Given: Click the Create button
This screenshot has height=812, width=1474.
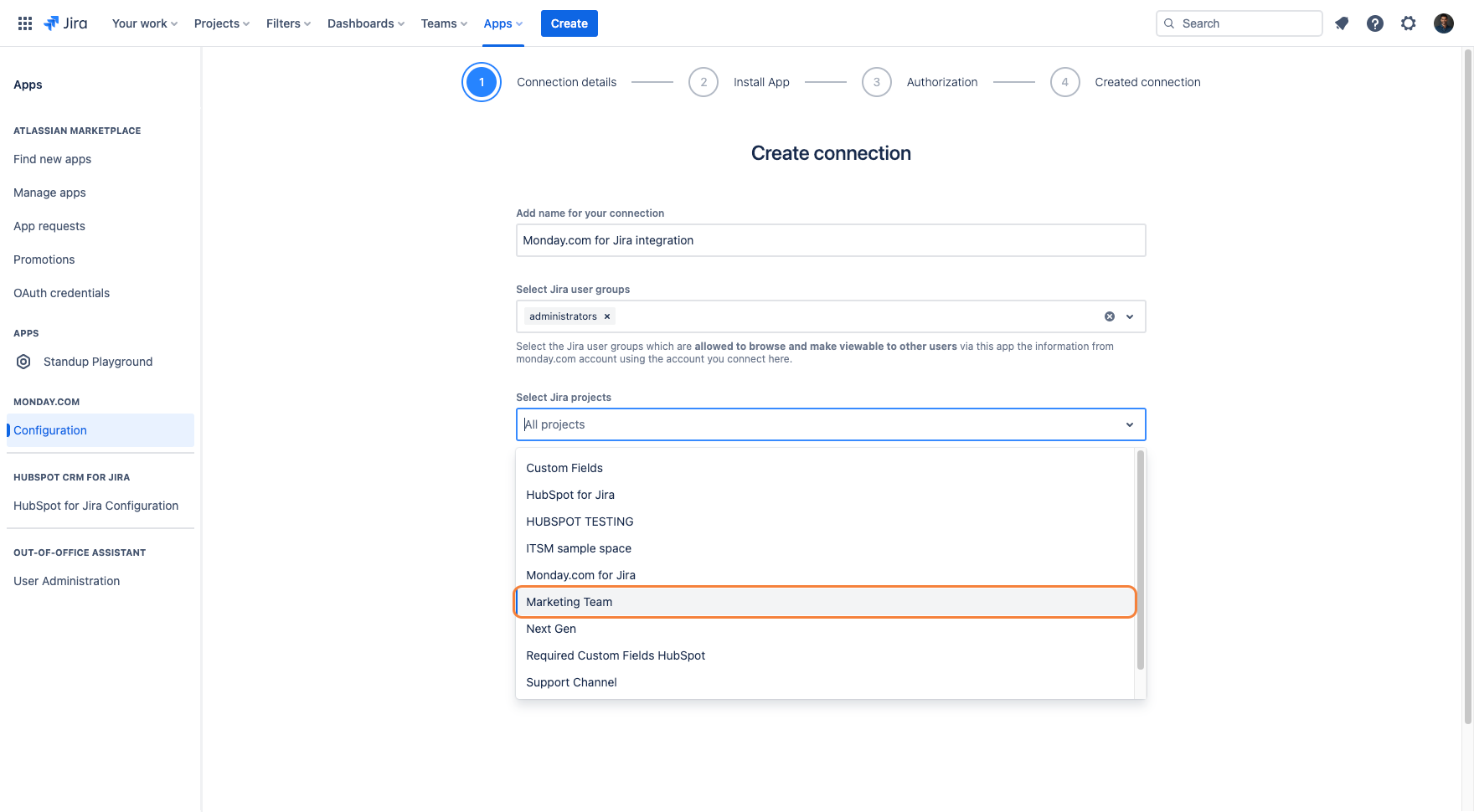Looking at the screenshot, I should [569, 23].
